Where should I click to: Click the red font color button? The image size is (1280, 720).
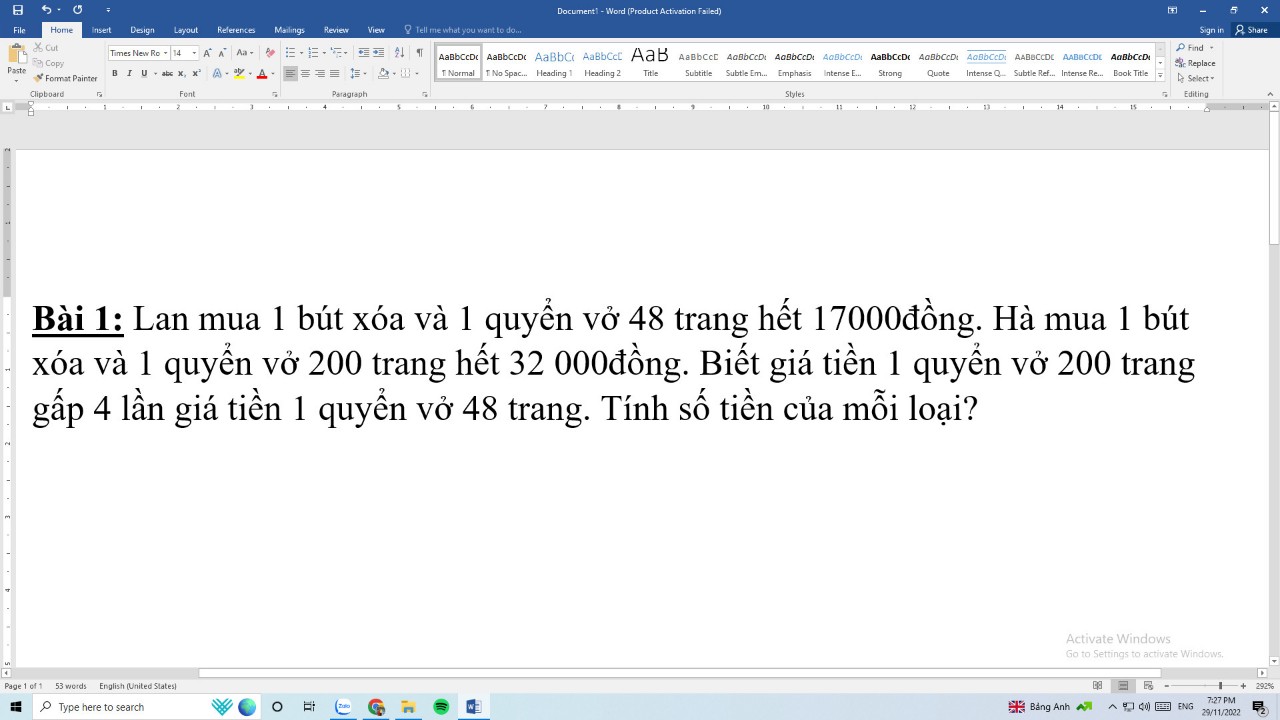[x=262, y=73]
